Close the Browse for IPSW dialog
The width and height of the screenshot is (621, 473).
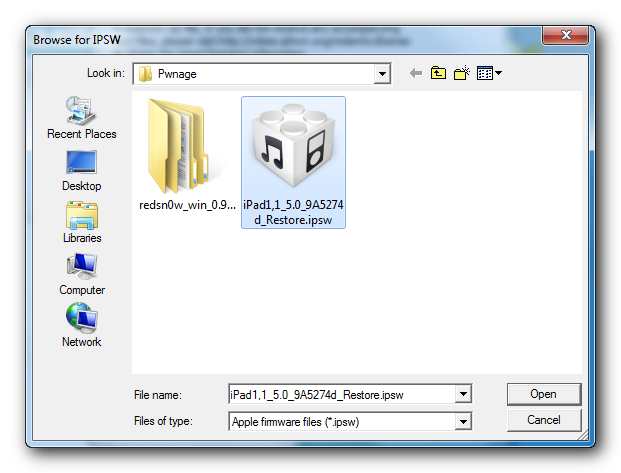[566, 35]
